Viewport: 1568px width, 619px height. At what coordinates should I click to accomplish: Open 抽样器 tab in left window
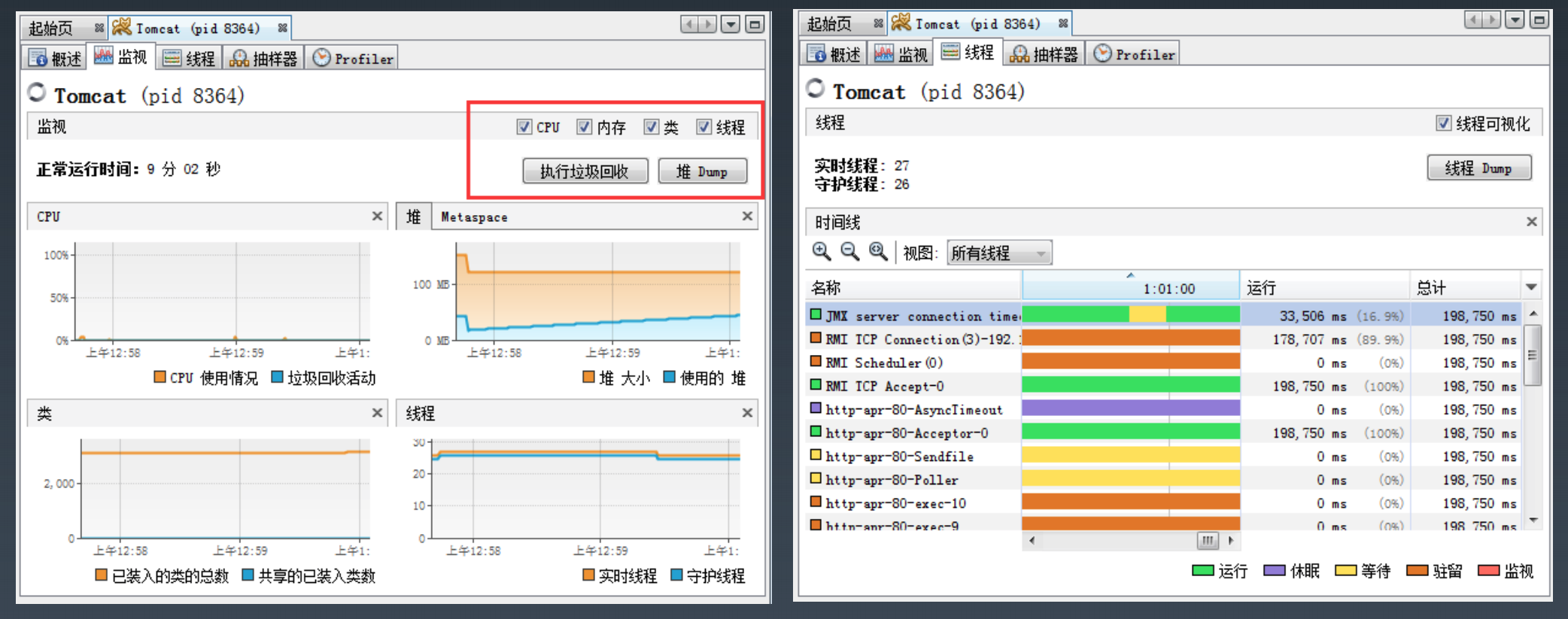coord(263,58)
